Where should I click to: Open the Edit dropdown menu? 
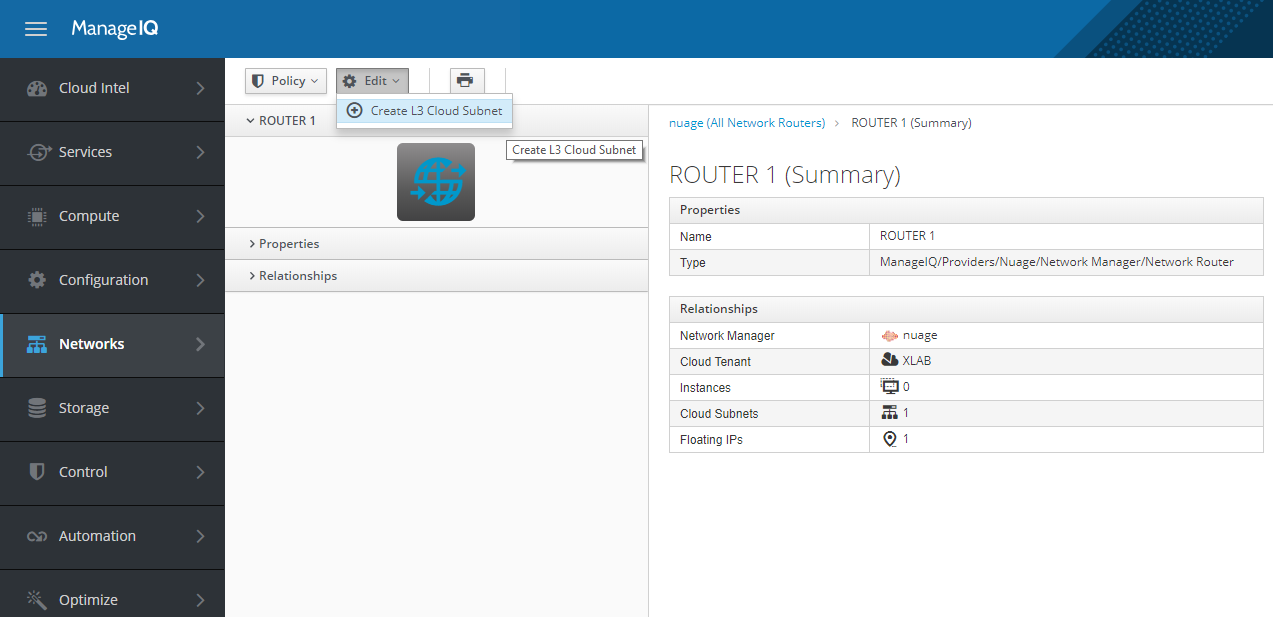tap(372, 80)
